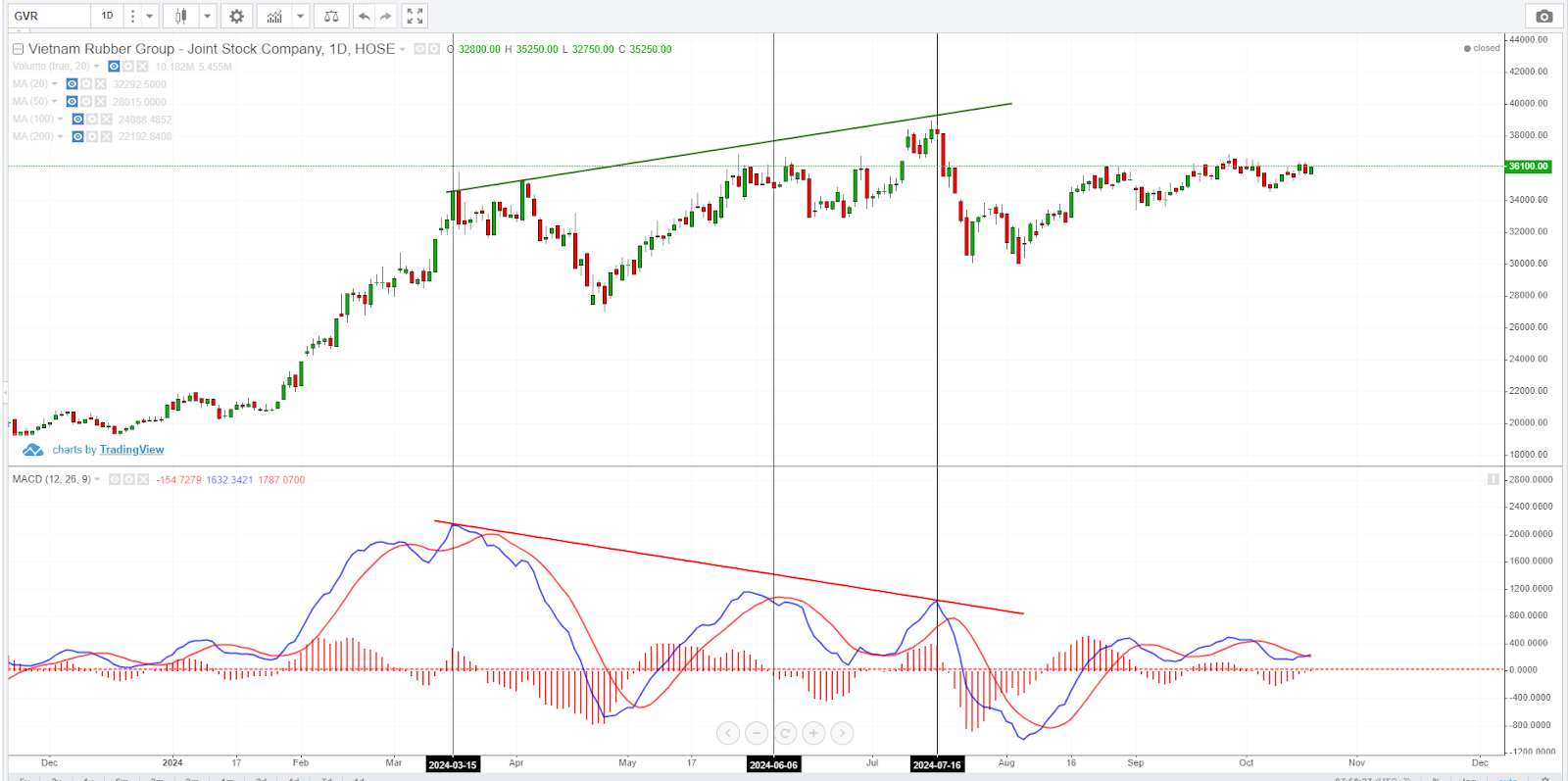Expand the chart style dropdown arrow

(x=207, y=16)
